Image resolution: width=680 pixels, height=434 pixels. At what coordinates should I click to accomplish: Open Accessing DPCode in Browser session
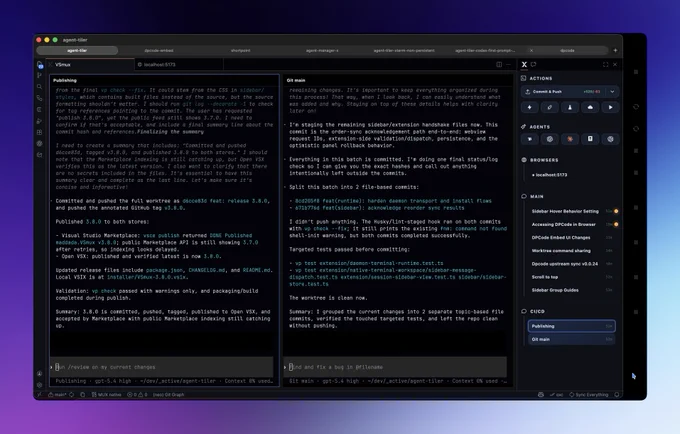(572, 225)
